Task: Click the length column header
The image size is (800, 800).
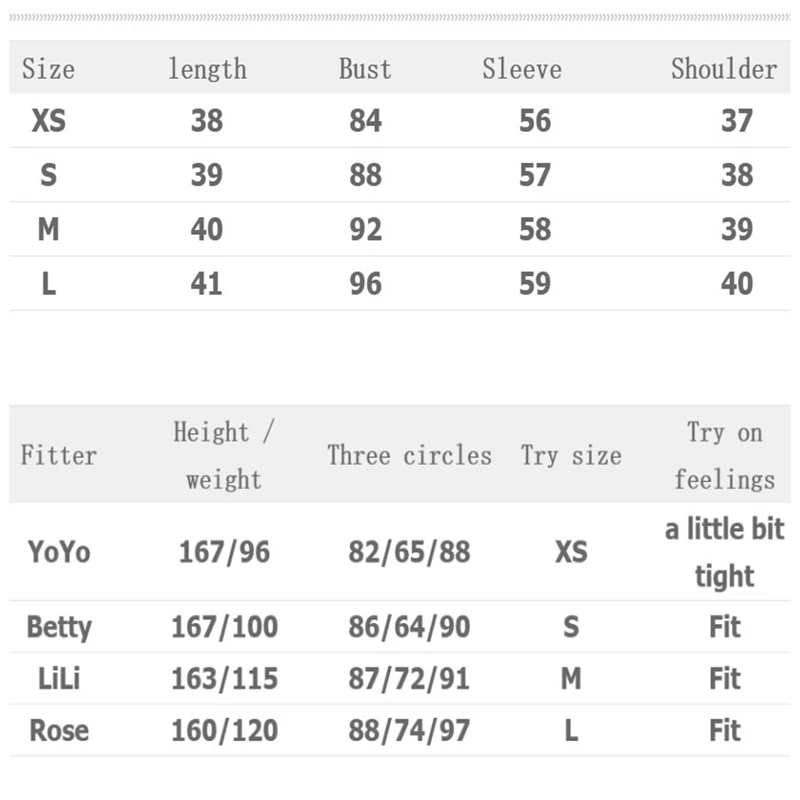Action: tap(207, 69)
